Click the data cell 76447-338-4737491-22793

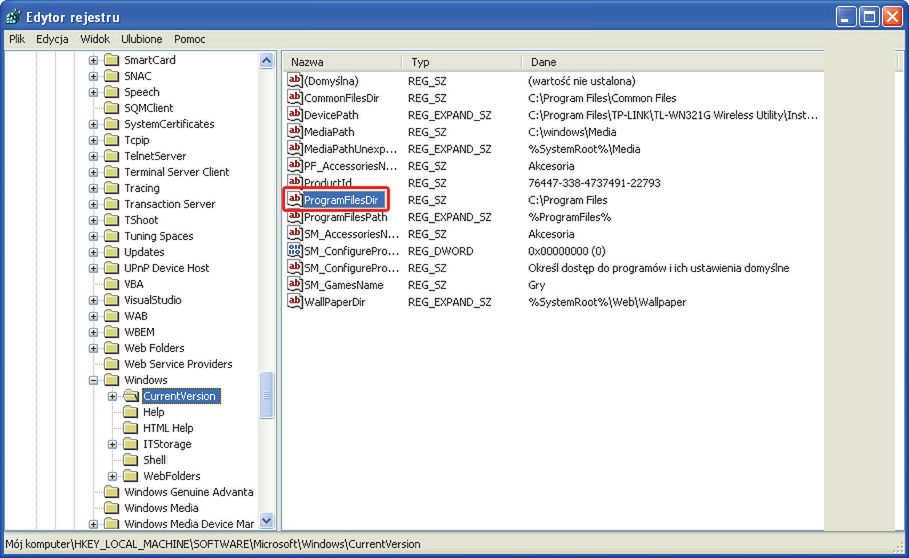point(594,183)
